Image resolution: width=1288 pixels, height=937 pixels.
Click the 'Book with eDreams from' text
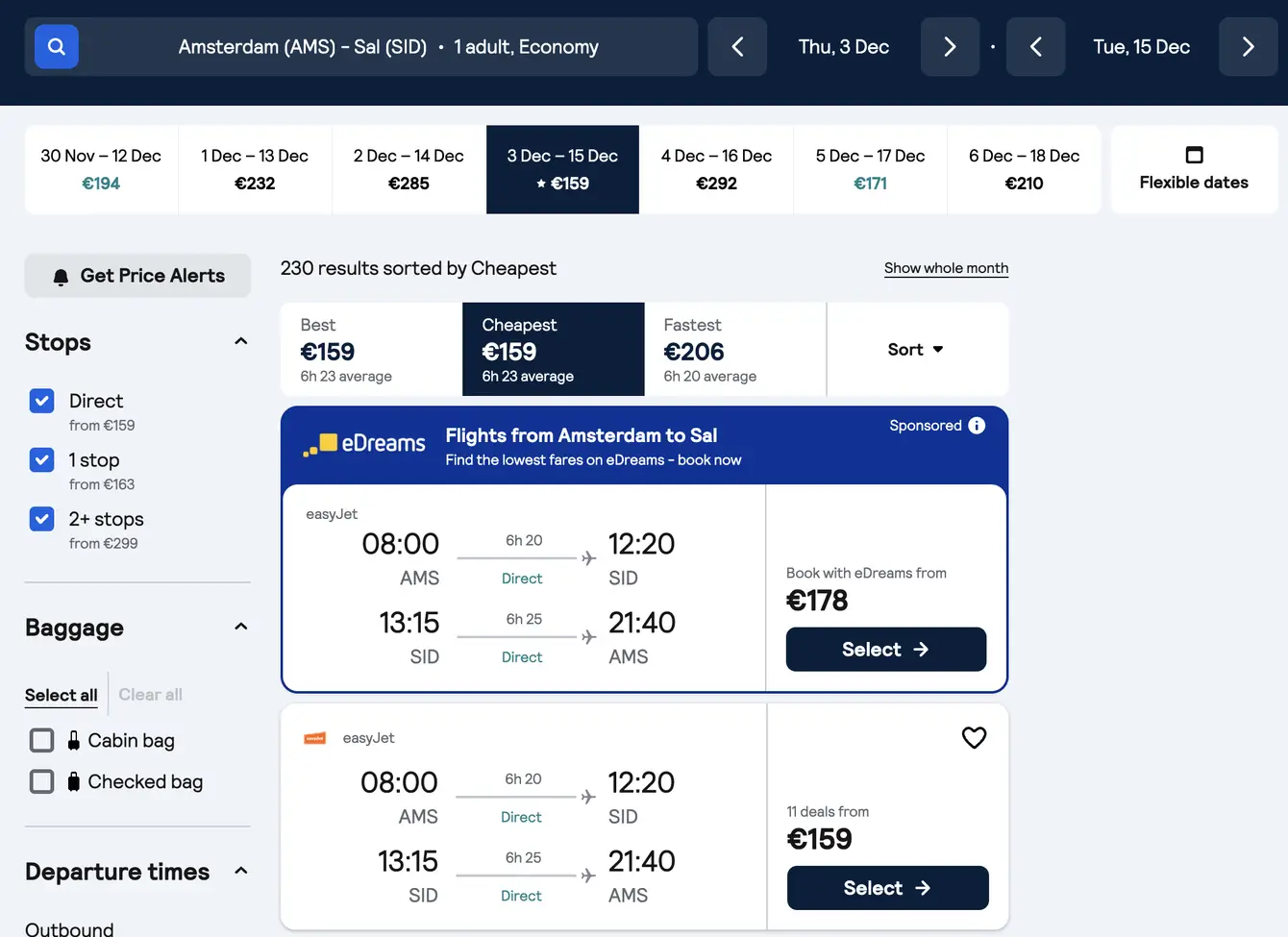point(866,573)
